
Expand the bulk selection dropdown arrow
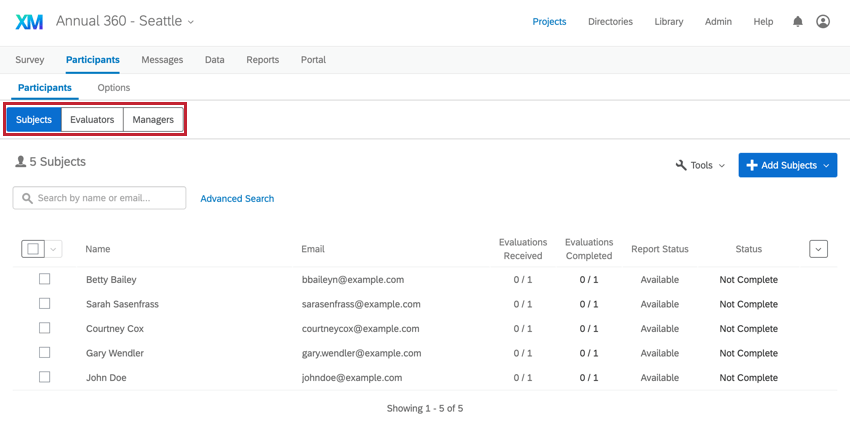(53, 249)
